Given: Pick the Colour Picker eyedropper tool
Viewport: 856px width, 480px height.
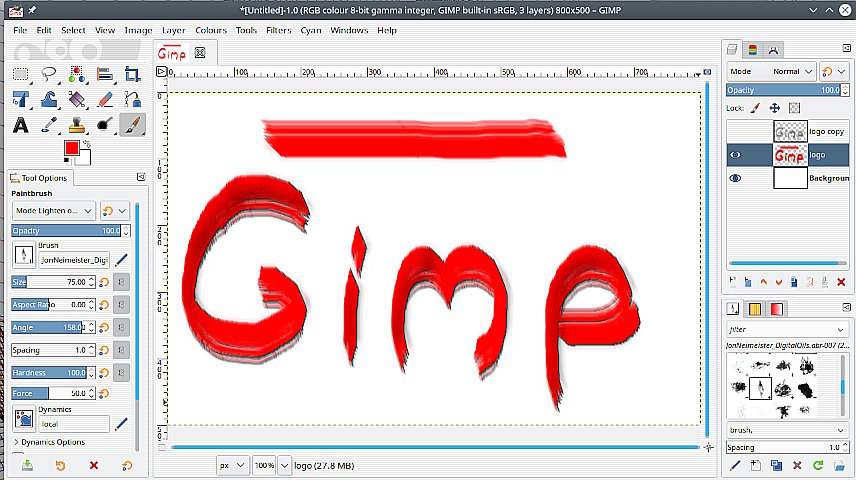Looking at the screenshot, I should (x=49, y=125).
